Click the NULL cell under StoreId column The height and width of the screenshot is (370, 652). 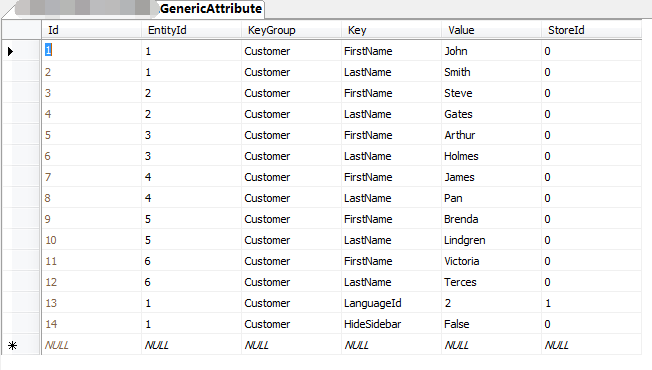click(x=591, y=345)
